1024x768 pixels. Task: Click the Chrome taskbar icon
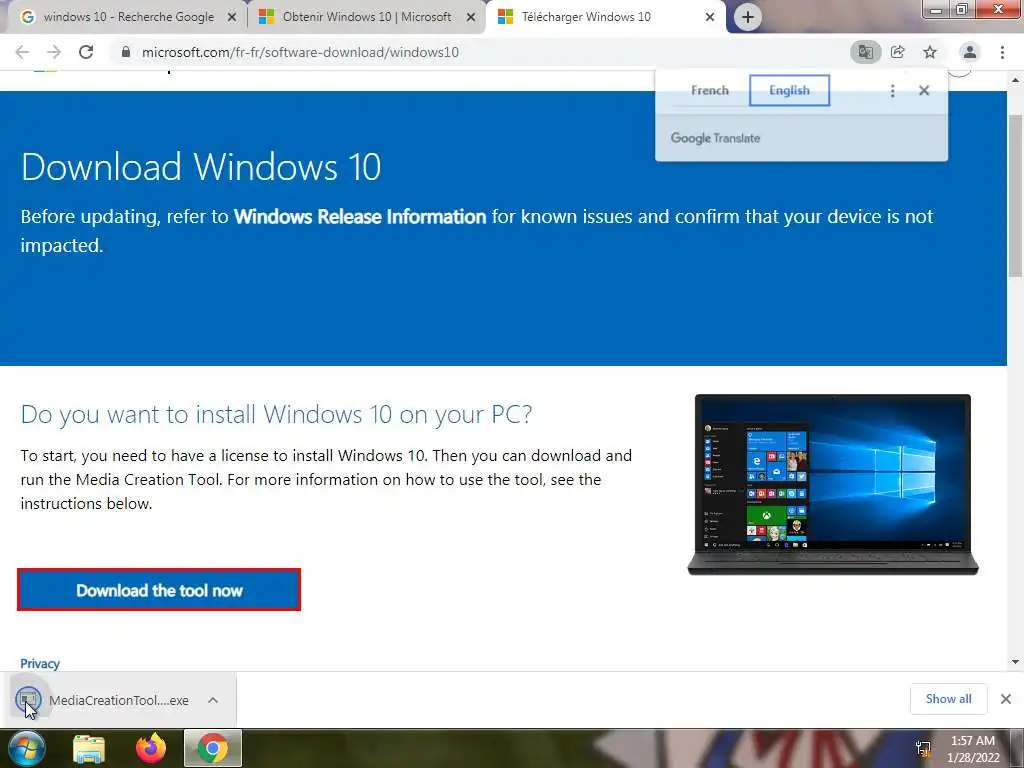pyautogui.click(x=213, y=748)
